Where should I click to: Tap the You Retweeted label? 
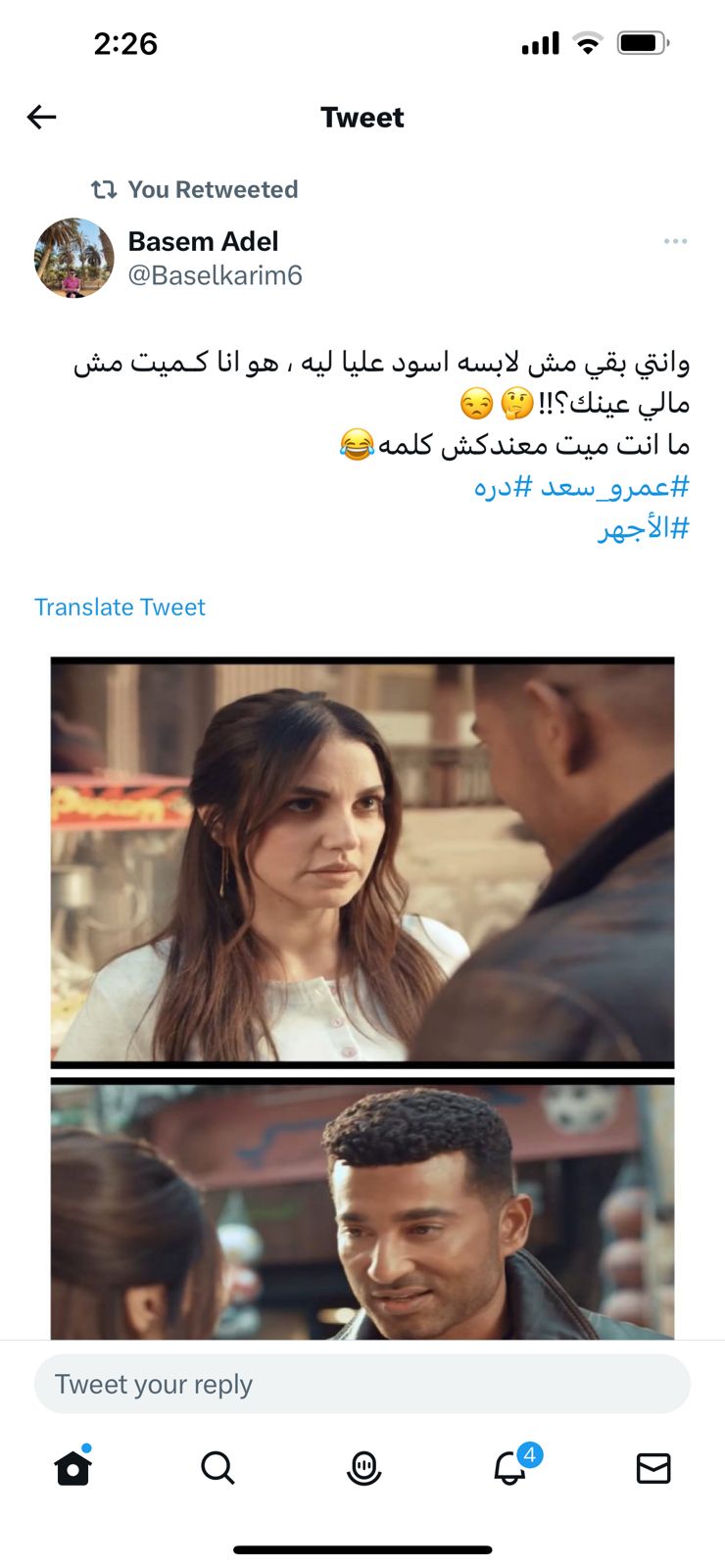click(x=213, y=189)
